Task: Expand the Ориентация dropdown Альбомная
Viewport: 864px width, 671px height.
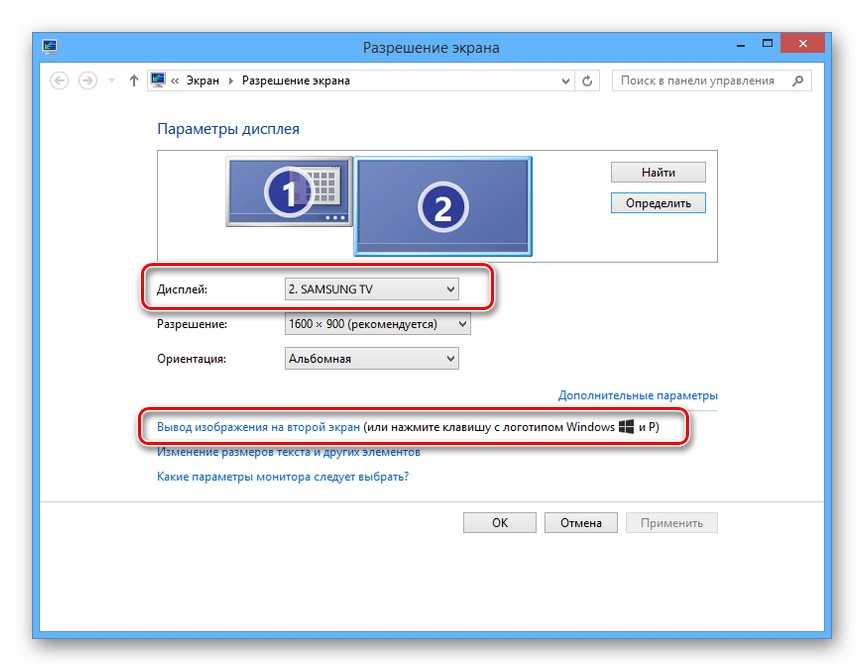Action: click(x=371, y=358)
